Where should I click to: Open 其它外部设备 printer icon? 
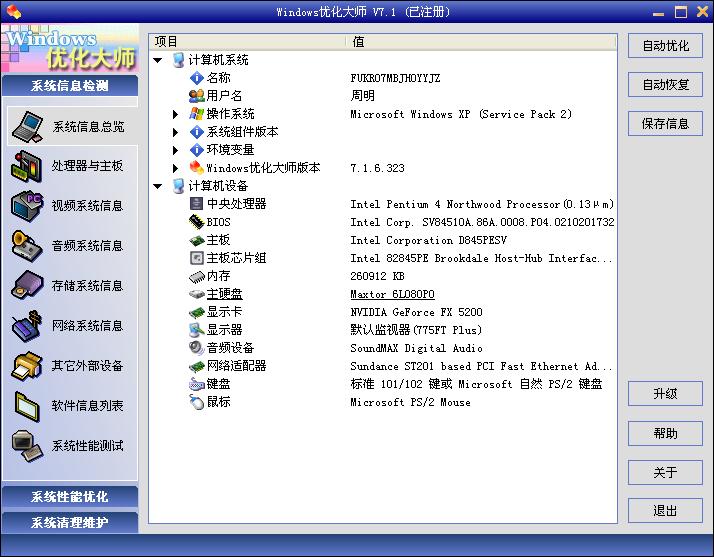pos(27,366)
